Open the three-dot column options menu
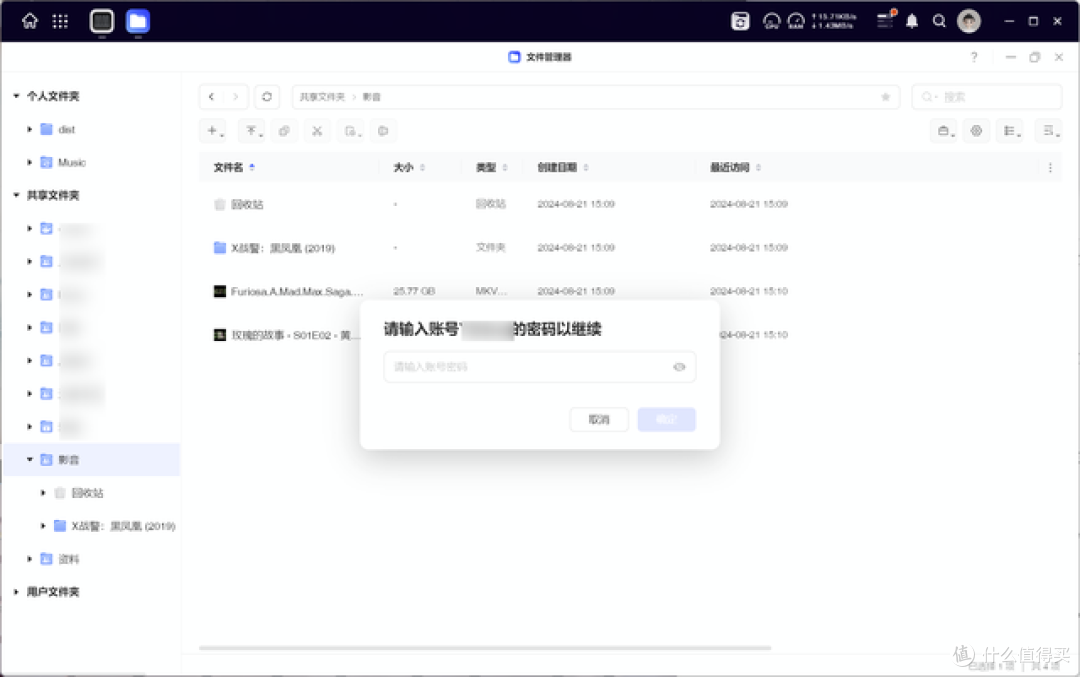1080x677 pixels. pos(1050,167)
